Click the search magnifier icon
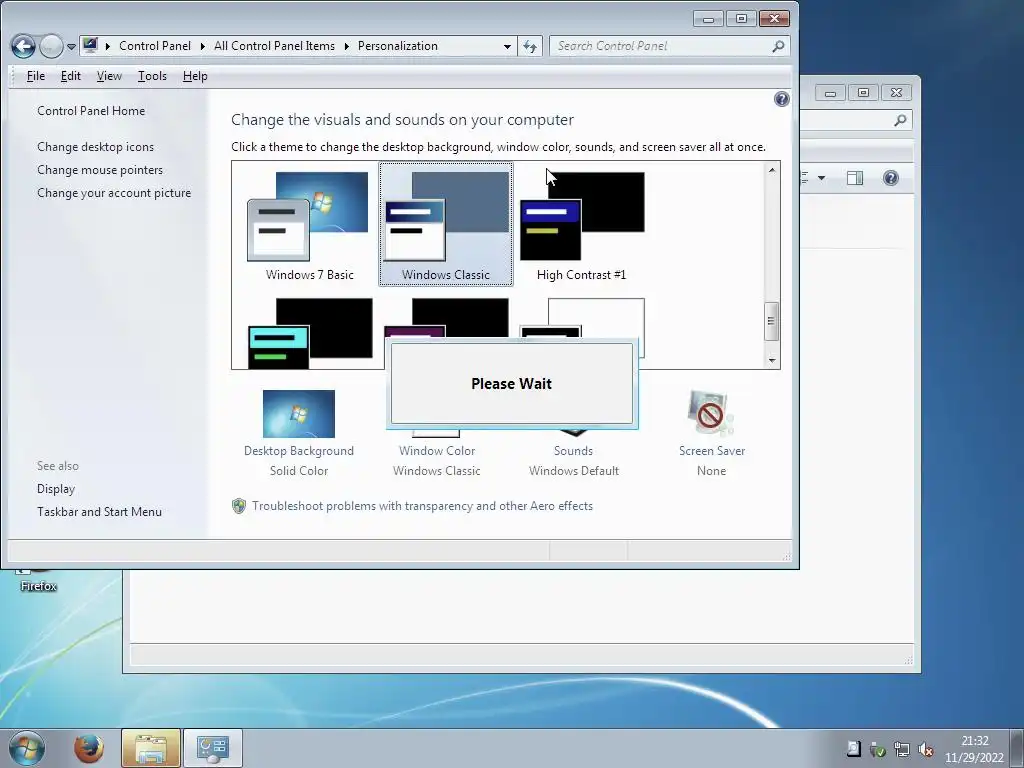This screenshot has width=1024, height=768. 778,46
